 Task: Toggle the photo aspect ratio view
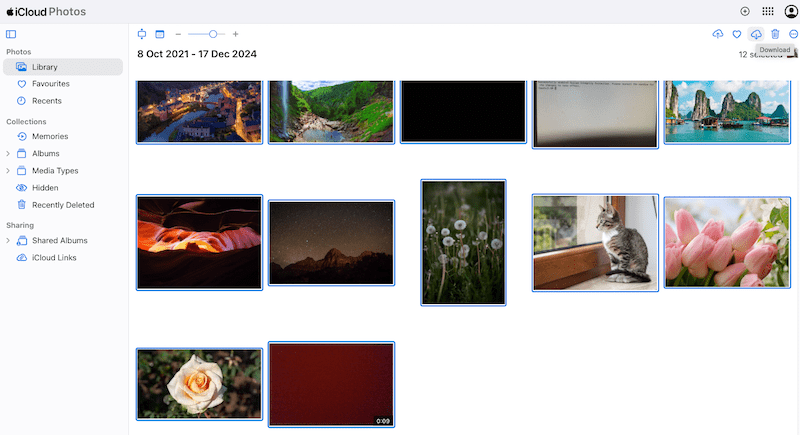click(x=142, y=34)
